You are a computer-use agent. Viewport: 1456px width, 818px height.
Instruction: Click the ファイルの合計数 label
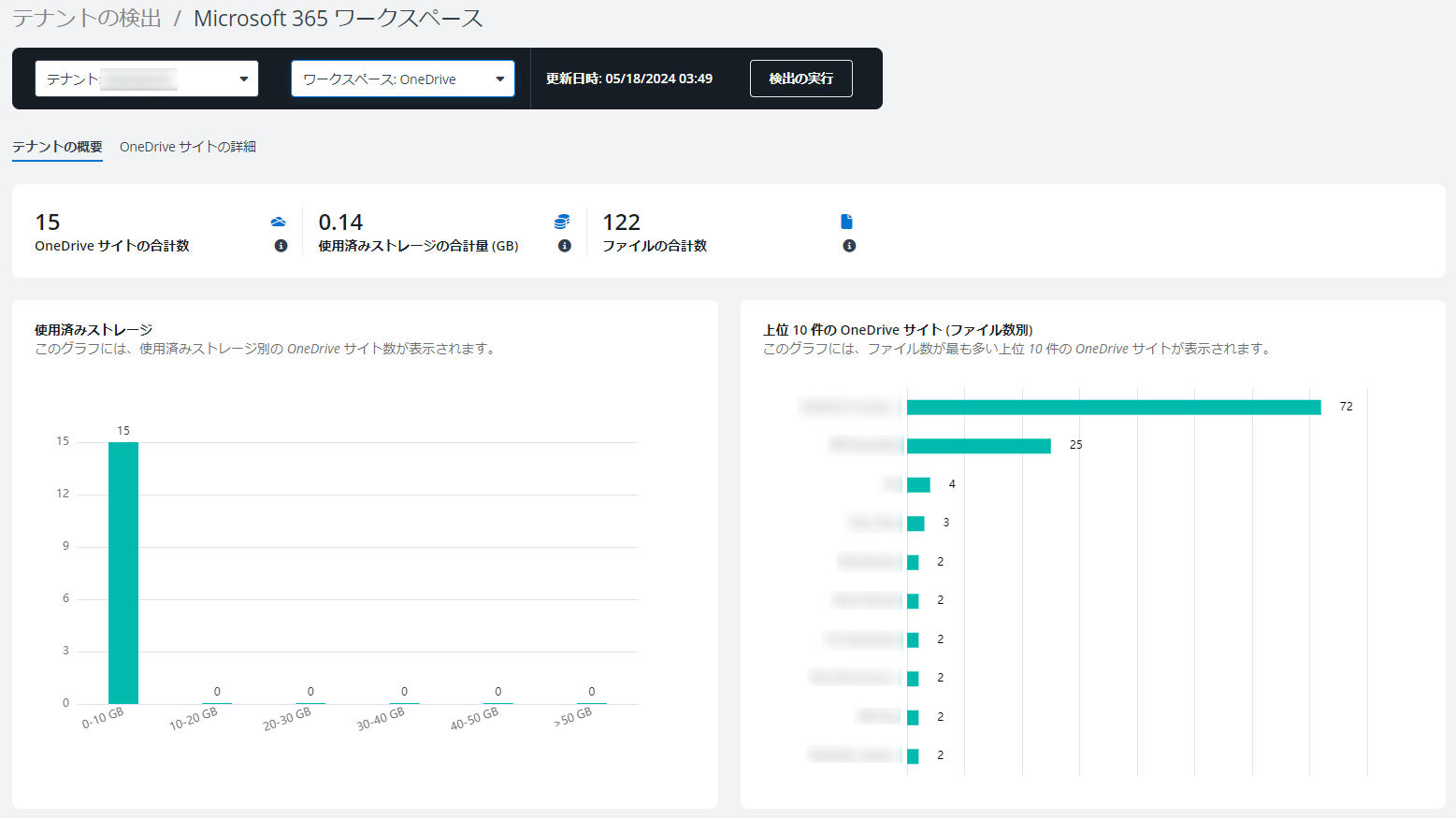click(655, 246)
